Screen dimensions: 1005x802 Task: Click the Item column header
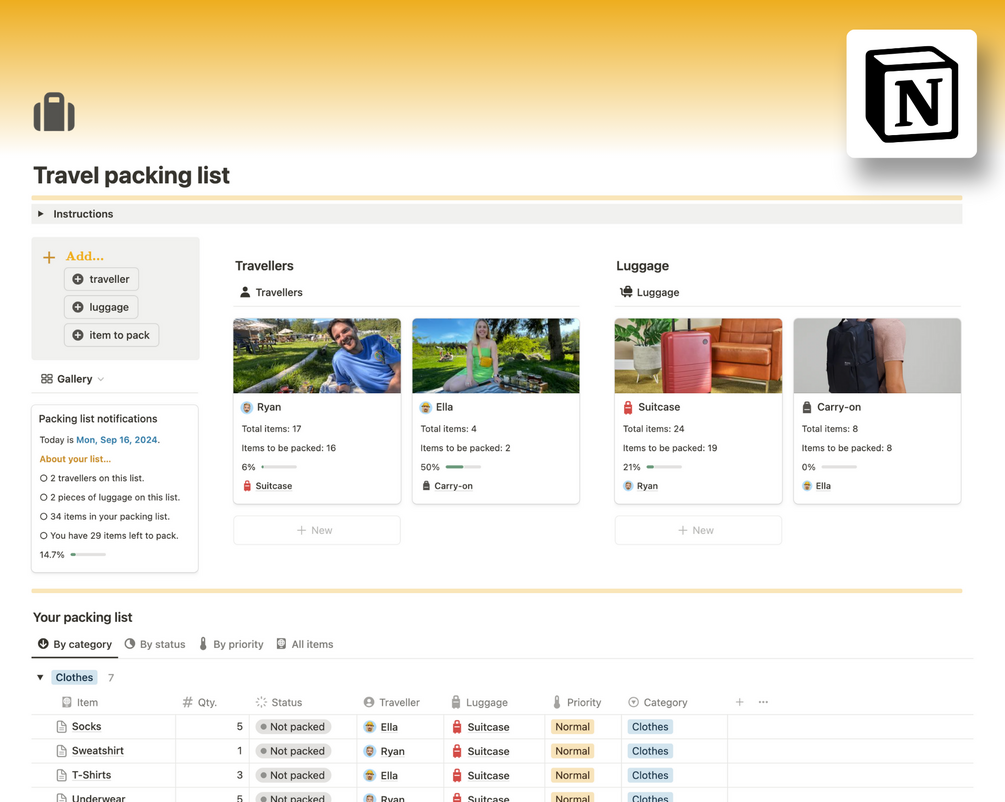(x=80, y=703)
